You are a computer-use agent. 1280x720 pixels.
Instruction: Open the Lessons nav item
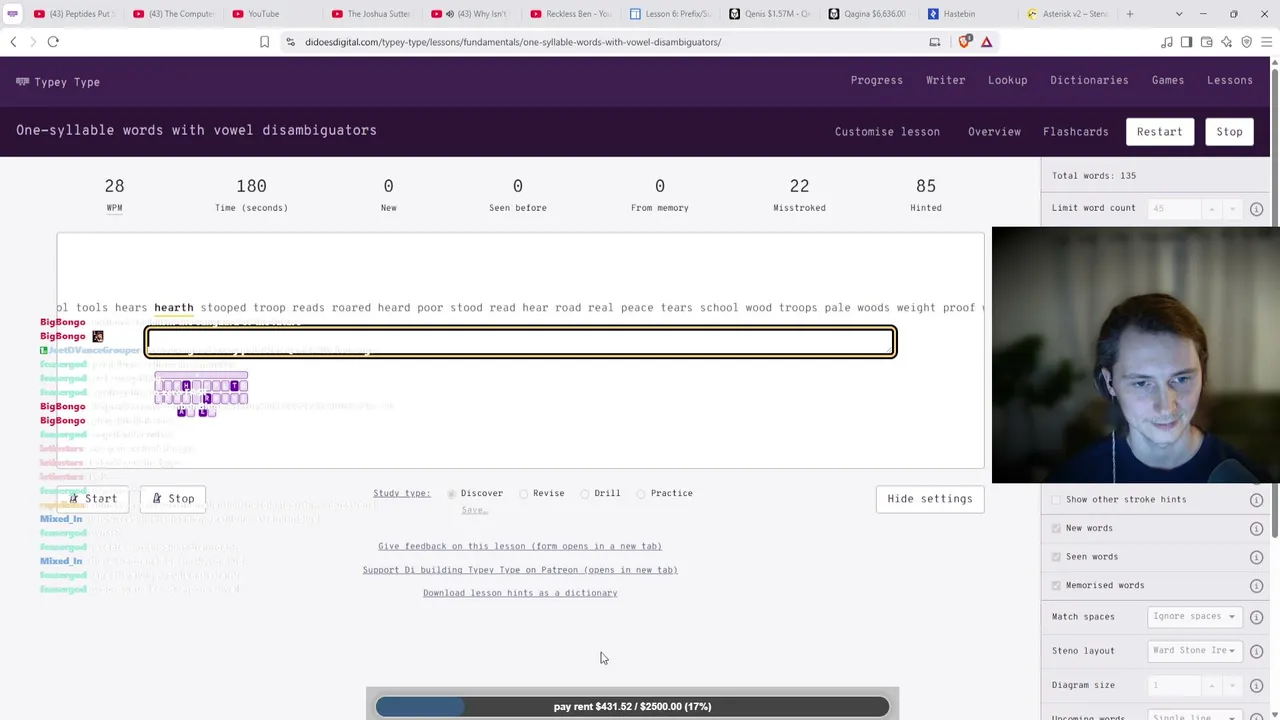1229,80
